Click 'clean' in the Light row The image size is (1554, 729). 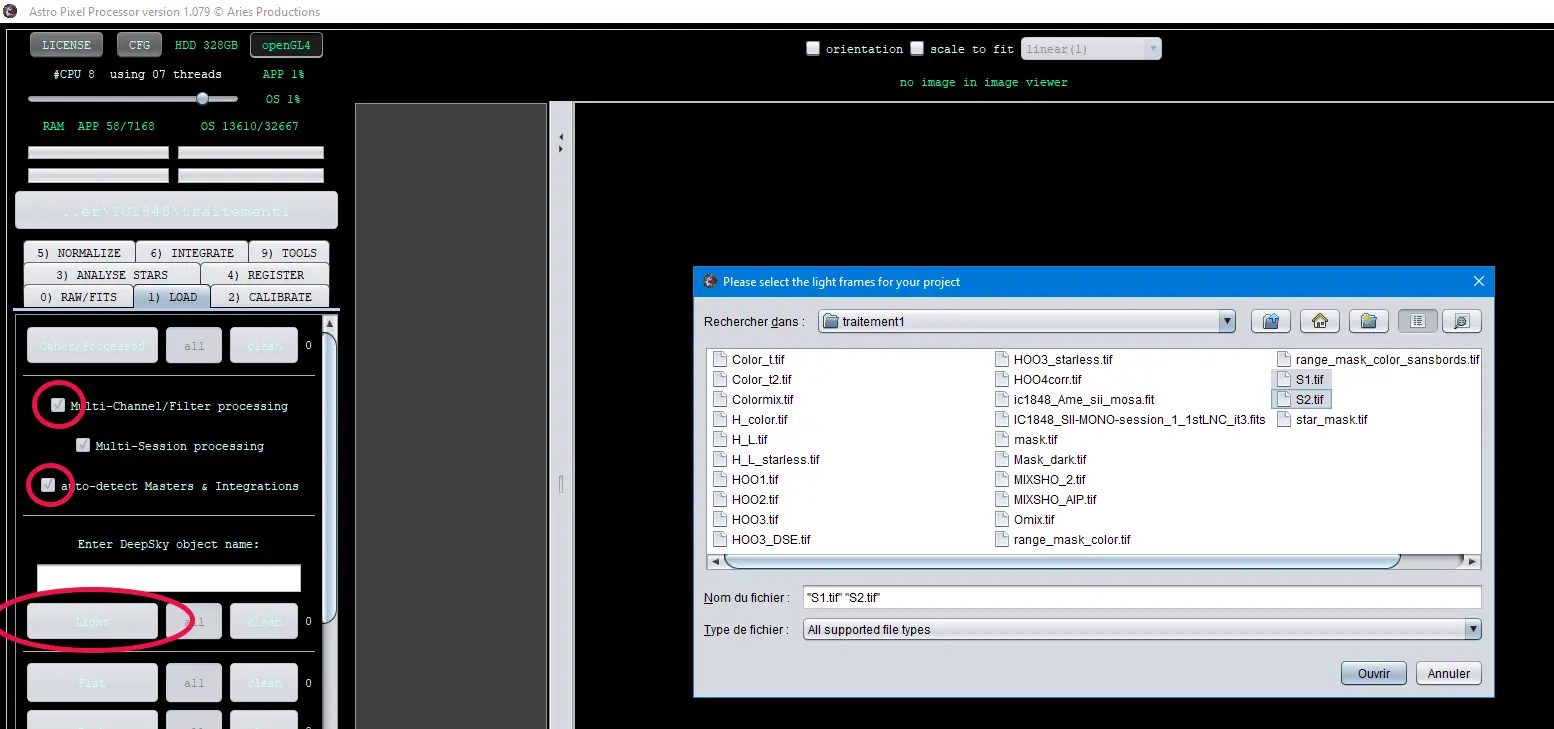264,622
